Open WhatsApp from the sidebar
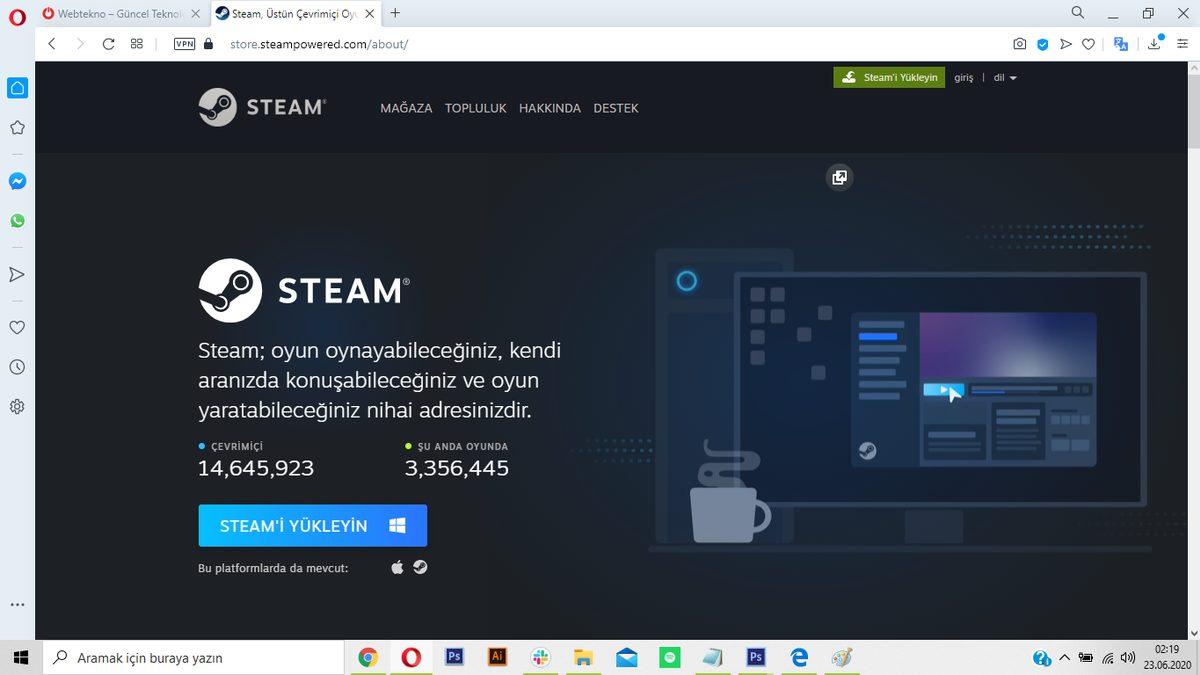This screenshot has height=675, width=1200. point(16,220)
